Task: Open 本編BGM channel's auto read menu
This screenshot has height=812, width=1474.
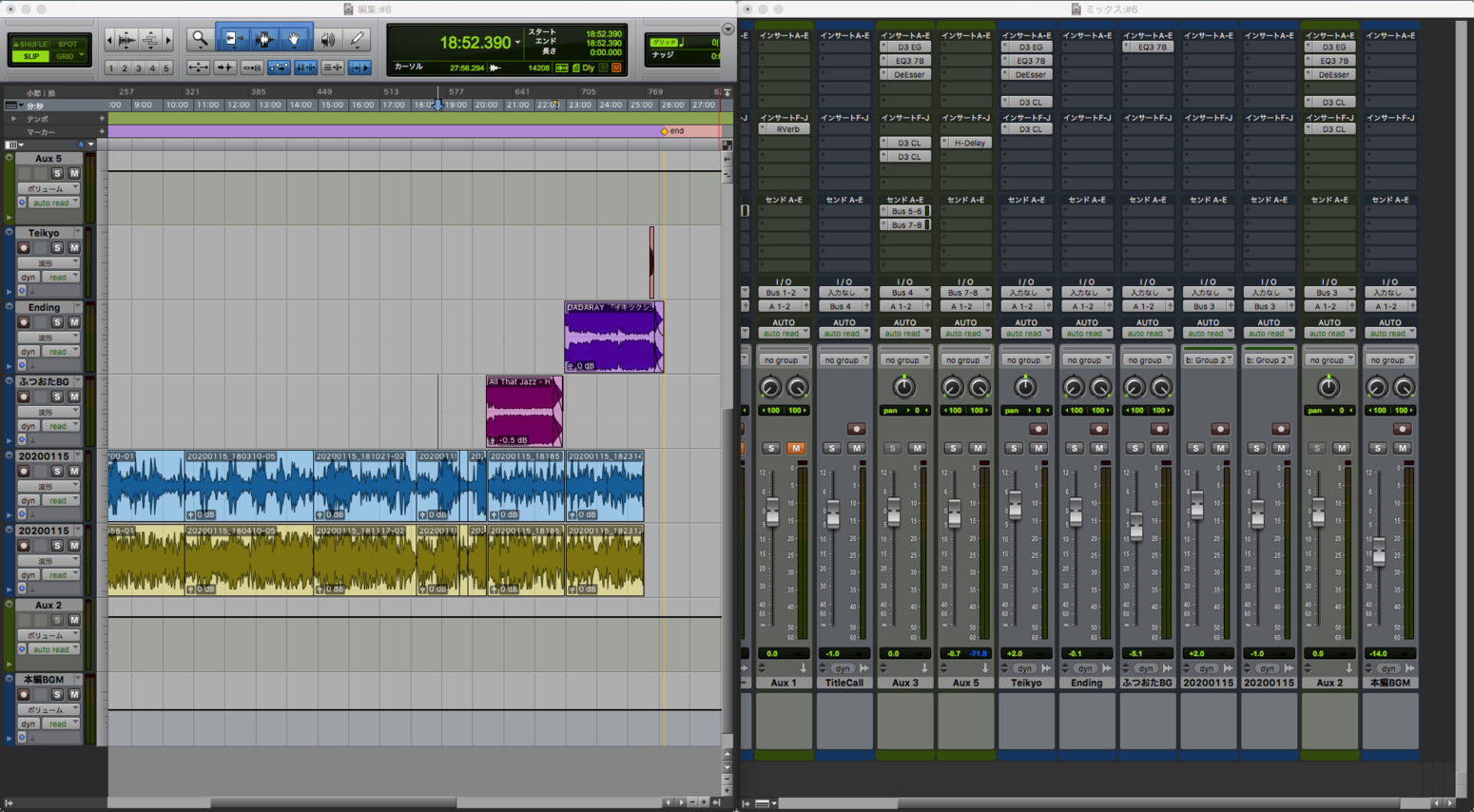Action: tap(1389, 334)
